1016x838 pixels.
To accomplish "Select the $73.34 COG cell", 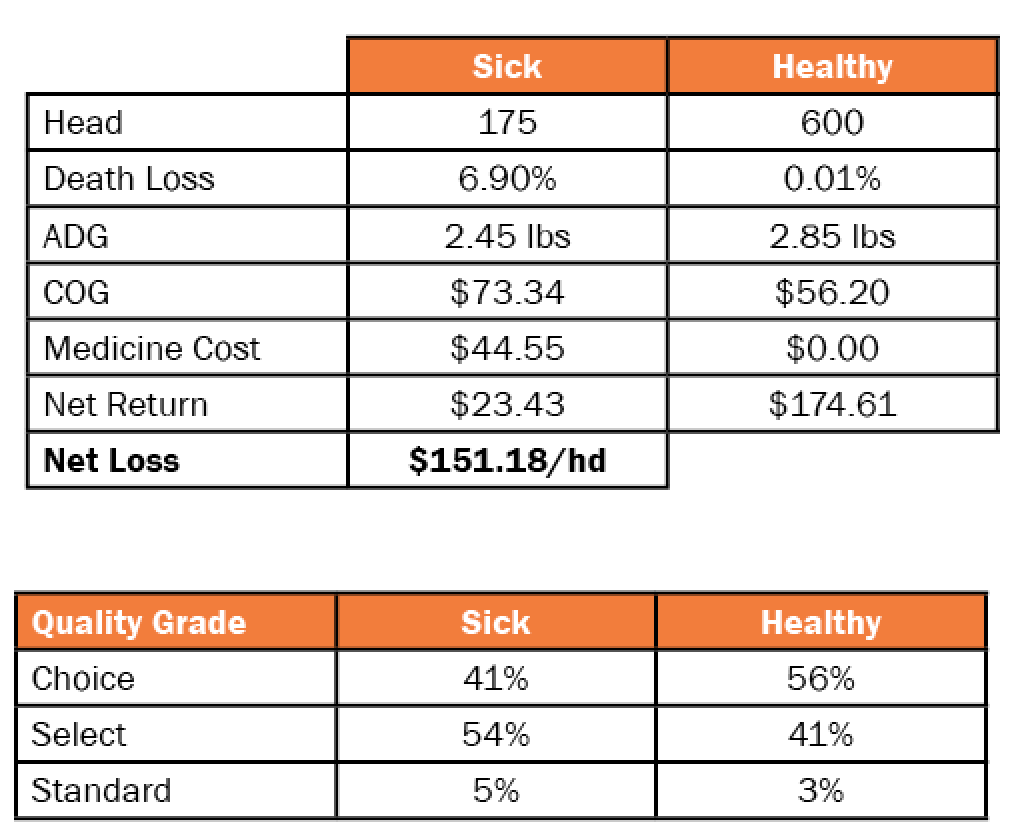I will (x=507, y=292).
